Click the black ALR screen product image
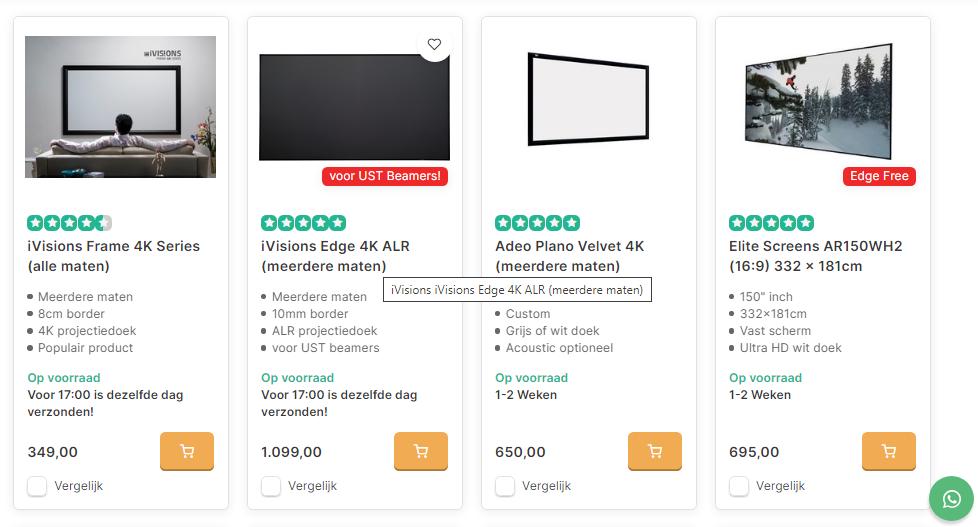 click(x=354, y=107)
